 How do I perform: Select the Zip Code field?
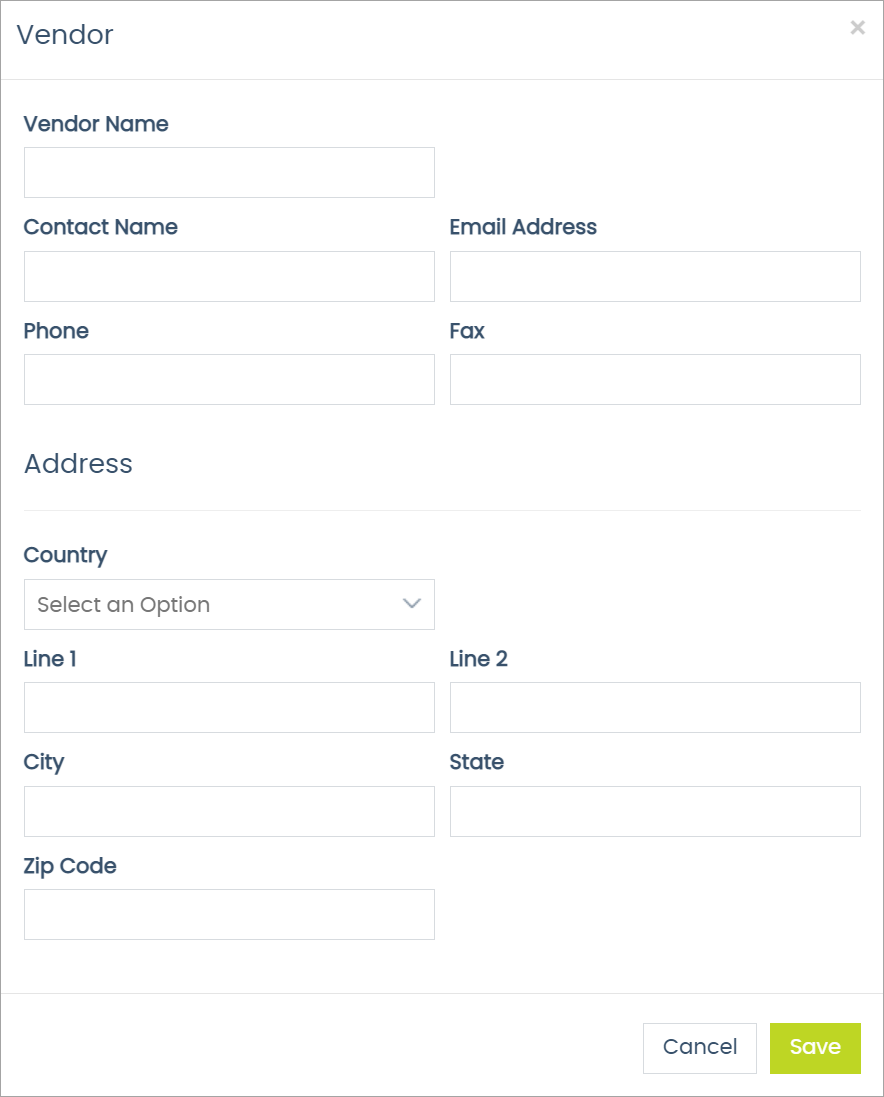click(229, 914)
